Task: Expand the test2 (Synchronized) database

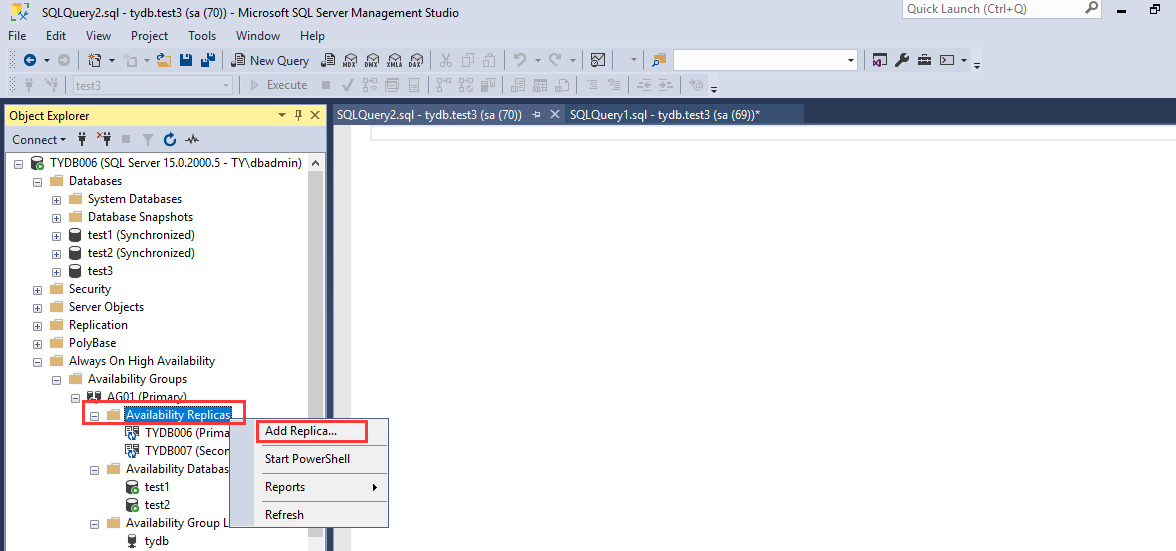Action: [56, 253]
